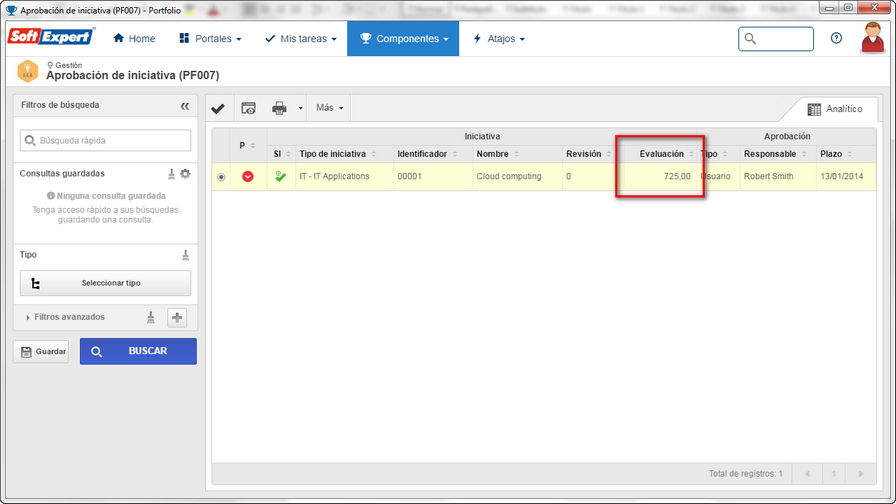Clear saved queries with broom icon
896x504 pixels.
click(171, 174)
